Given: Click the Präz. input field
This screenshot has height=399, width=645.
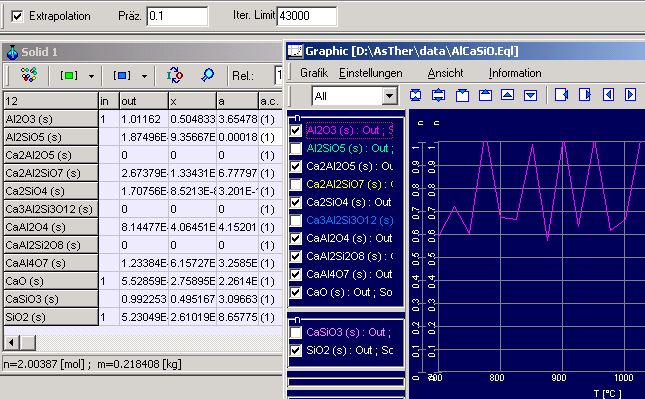Looking at the screenshot, I should [x=177, y=16].
